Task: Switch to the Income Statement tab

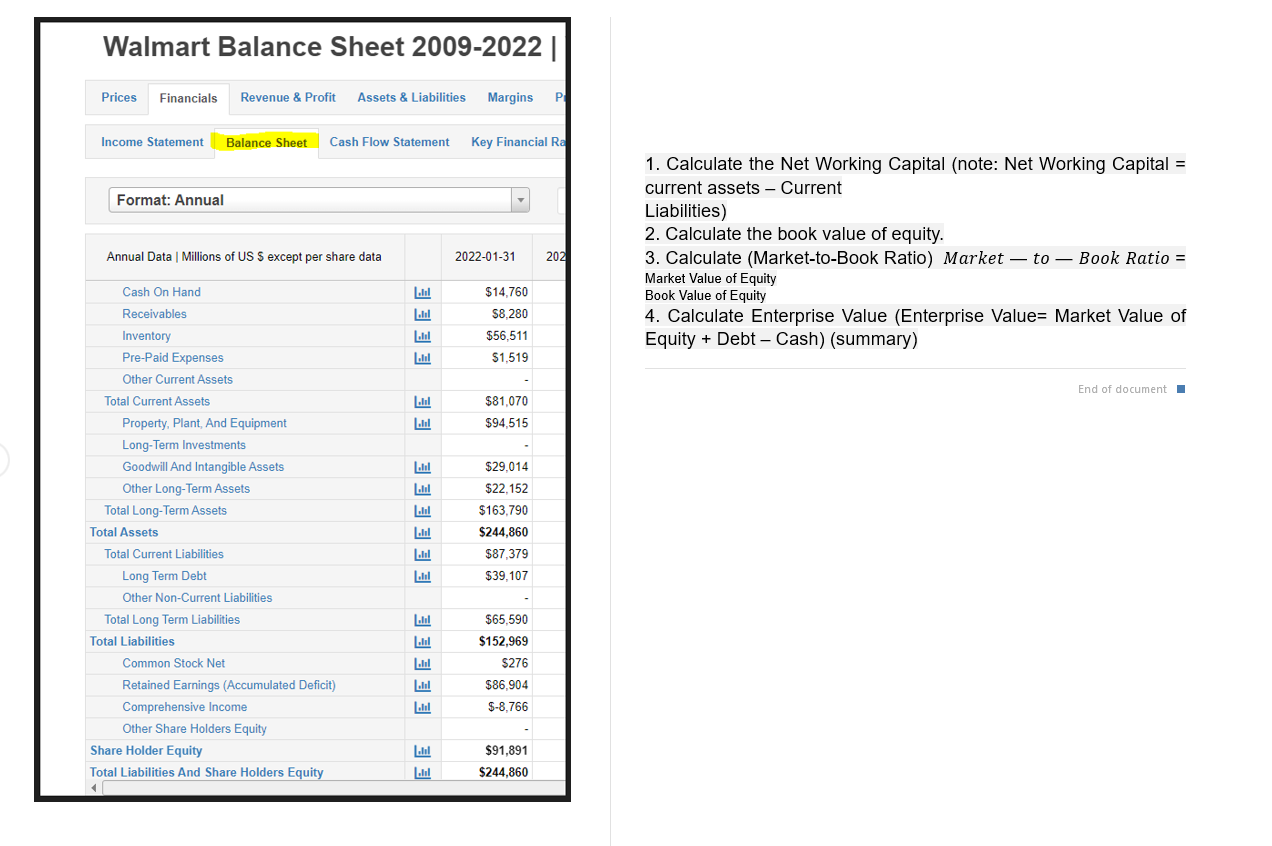Action: 149,142
